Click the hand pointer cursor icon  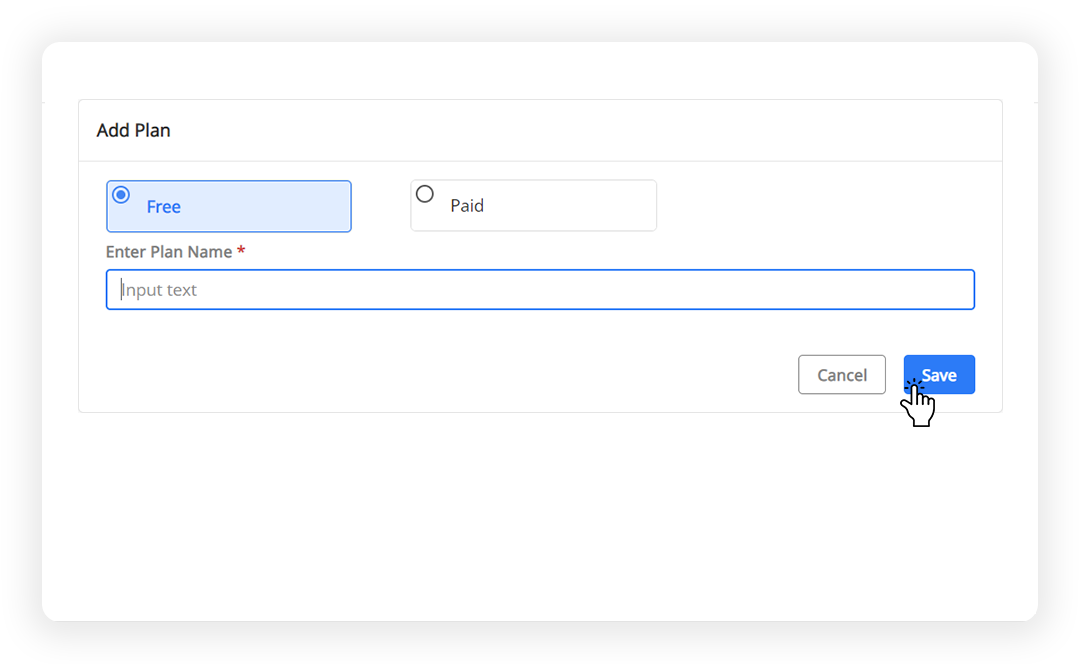coord(917,403)
